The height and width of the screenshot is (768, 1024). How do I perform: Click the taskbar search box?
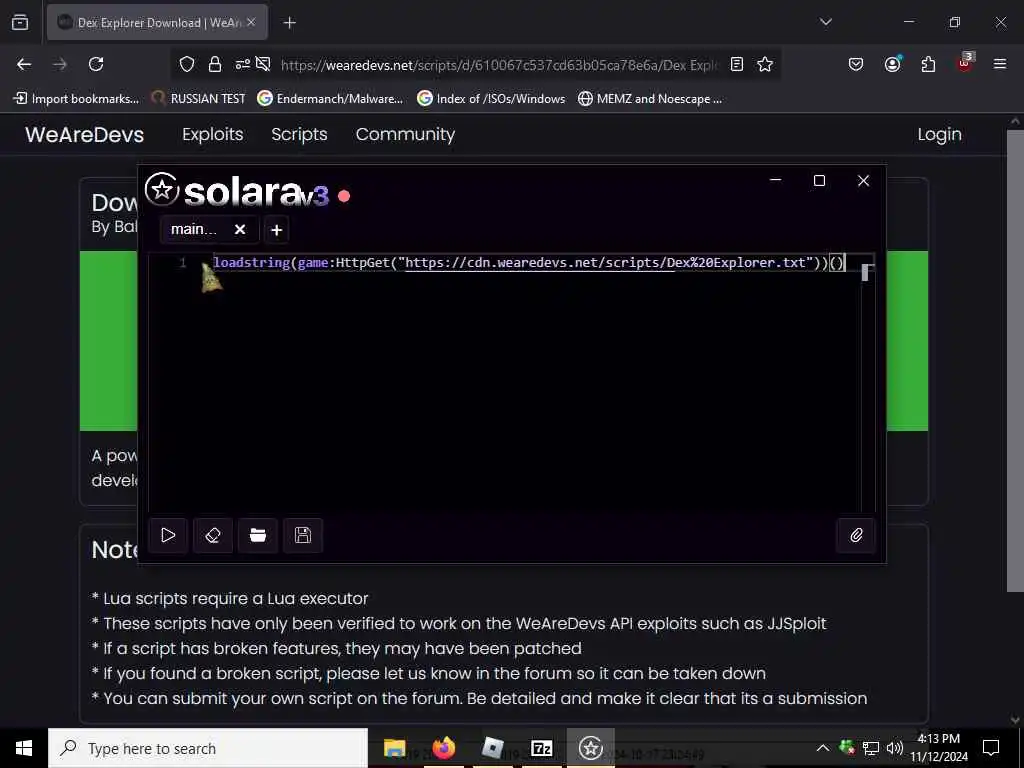tap(208, 748)
